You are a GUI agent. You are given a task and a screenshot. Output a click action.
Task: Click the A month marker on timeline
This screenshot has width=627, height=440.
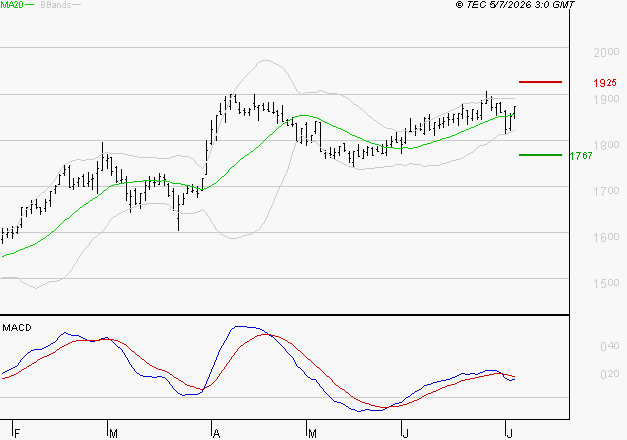pyautogui.click(x=216, y=434)
